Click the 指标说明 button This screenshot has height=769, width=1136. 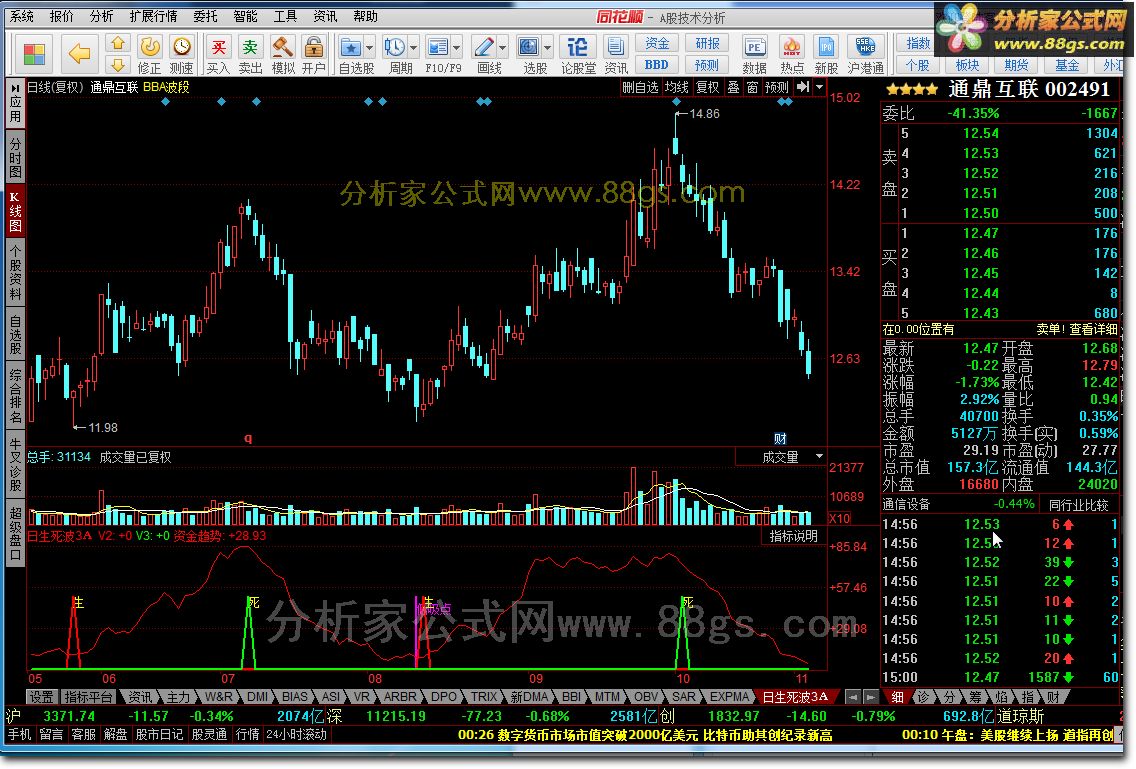793,536
